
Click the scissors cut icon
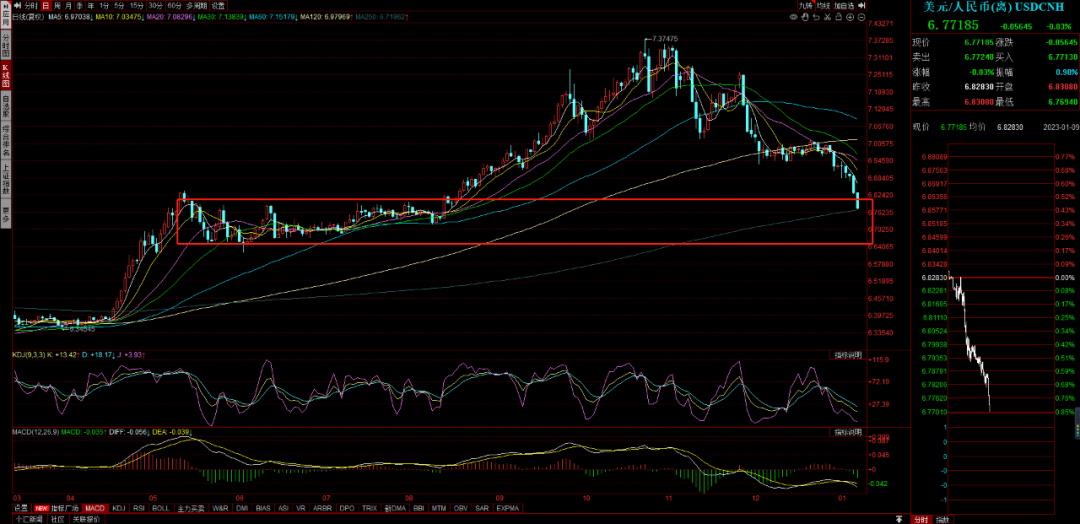[827, 17]
